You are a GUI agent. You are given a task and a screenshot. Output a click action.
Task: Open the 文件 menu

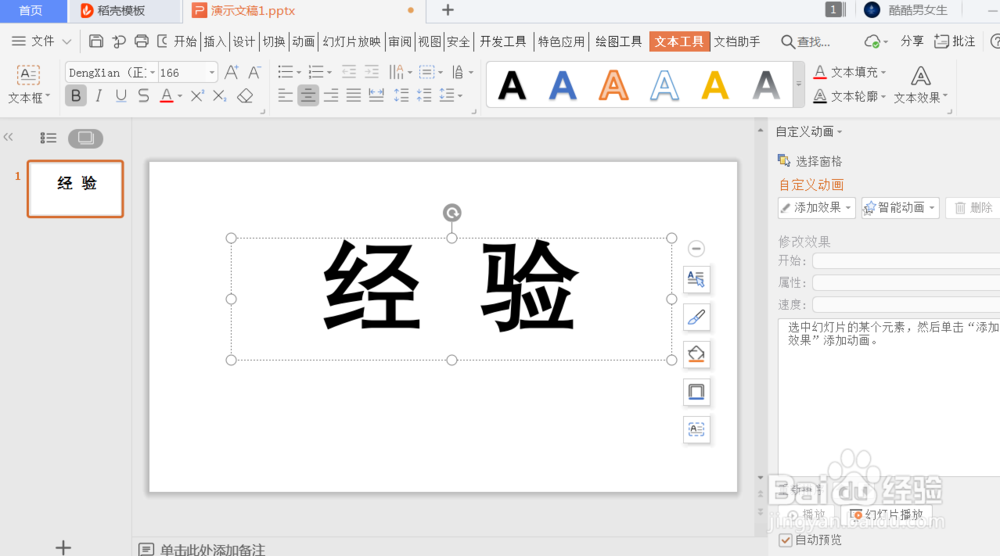point(41,41)
